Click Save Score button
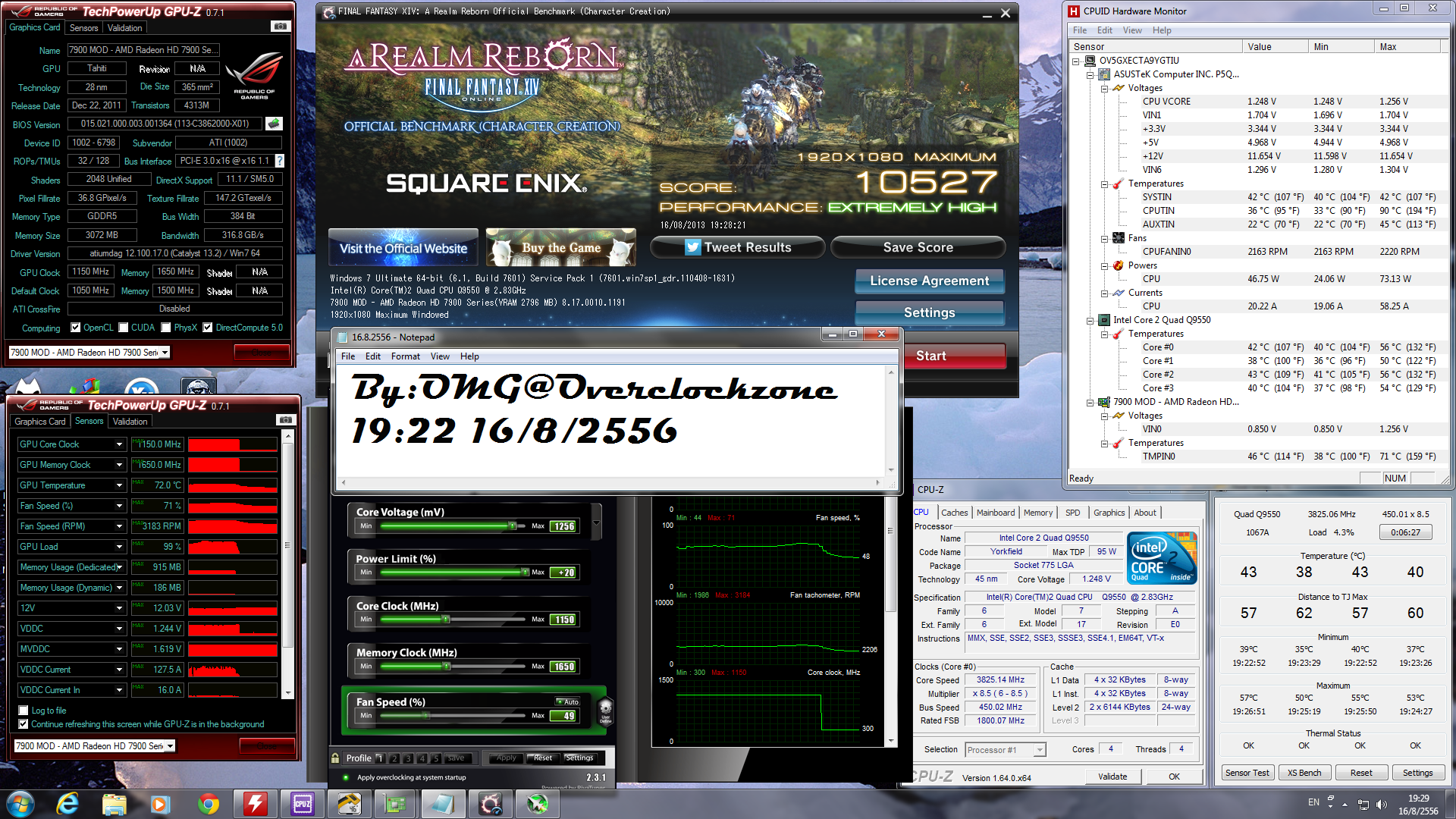 point(918,247)
